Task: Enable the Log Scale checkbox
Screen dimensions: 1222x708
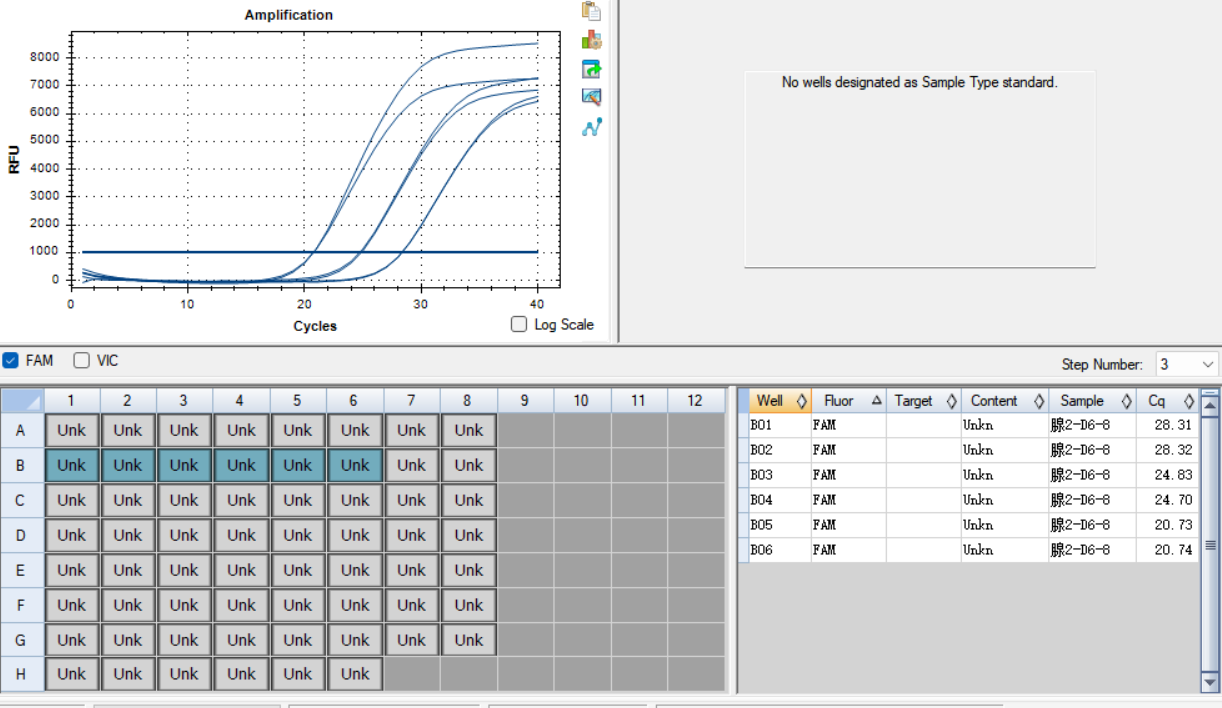Action: point(519,324)
